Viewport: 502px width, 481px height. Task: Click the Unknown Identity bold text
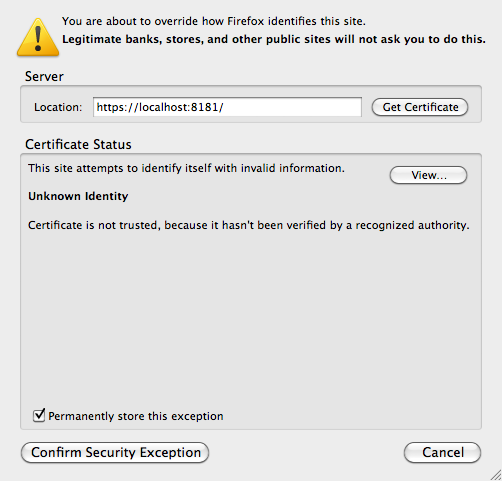[78, 196]
